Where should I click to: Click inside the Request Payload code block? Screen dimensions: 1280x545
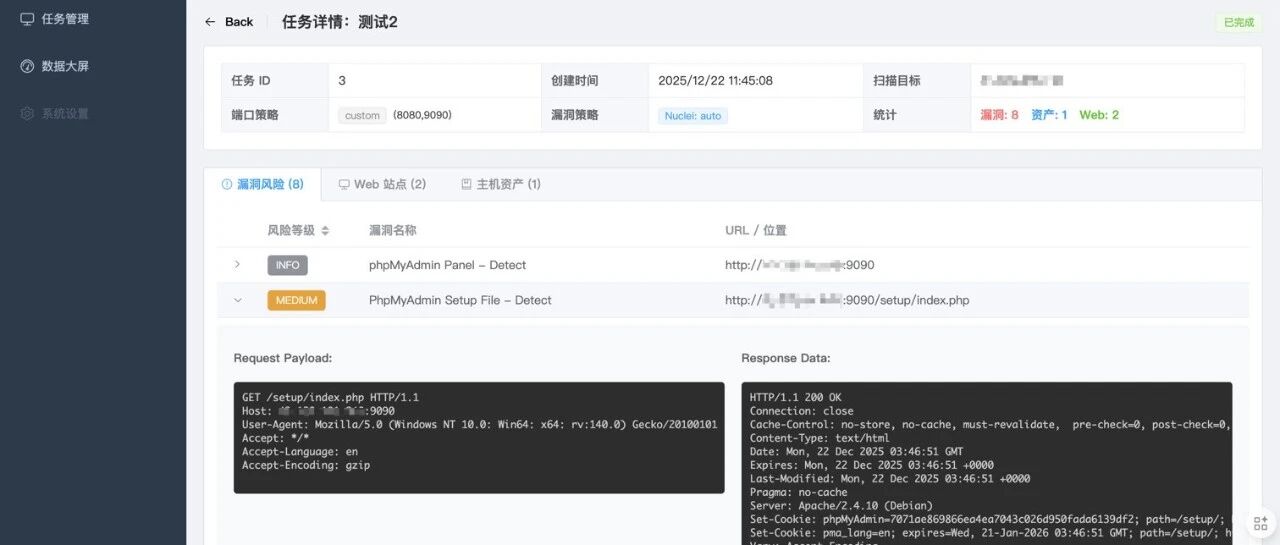click(479, 437)
